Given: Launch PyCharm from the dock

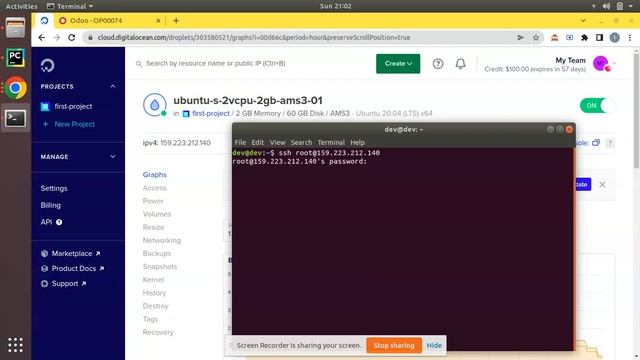Looking at the screenshot, I should [15, 58].
